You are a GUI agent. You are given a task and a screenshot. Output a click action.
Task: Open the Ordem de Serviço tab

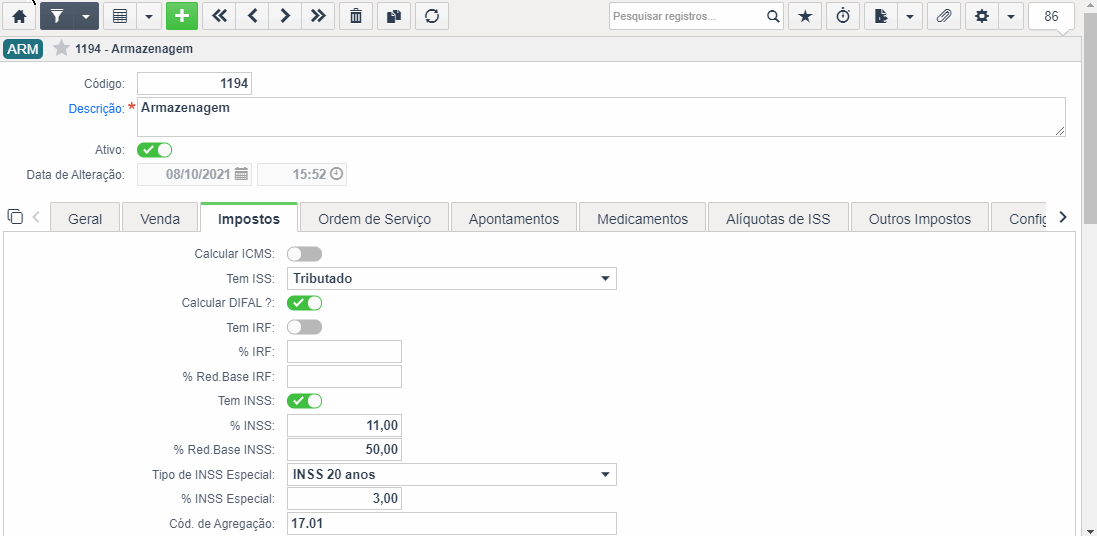coord(374,218)
